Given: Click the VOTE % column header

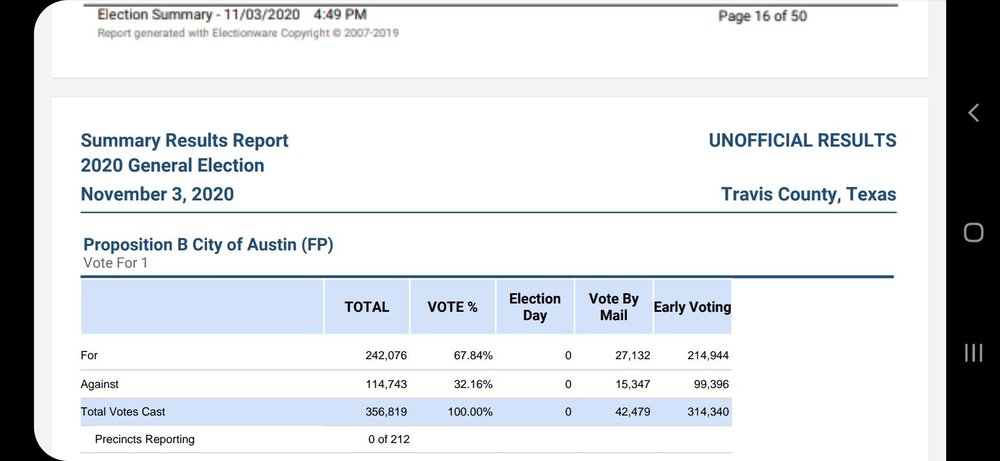Looking at the screenshot, I should [x=453, y=307].
